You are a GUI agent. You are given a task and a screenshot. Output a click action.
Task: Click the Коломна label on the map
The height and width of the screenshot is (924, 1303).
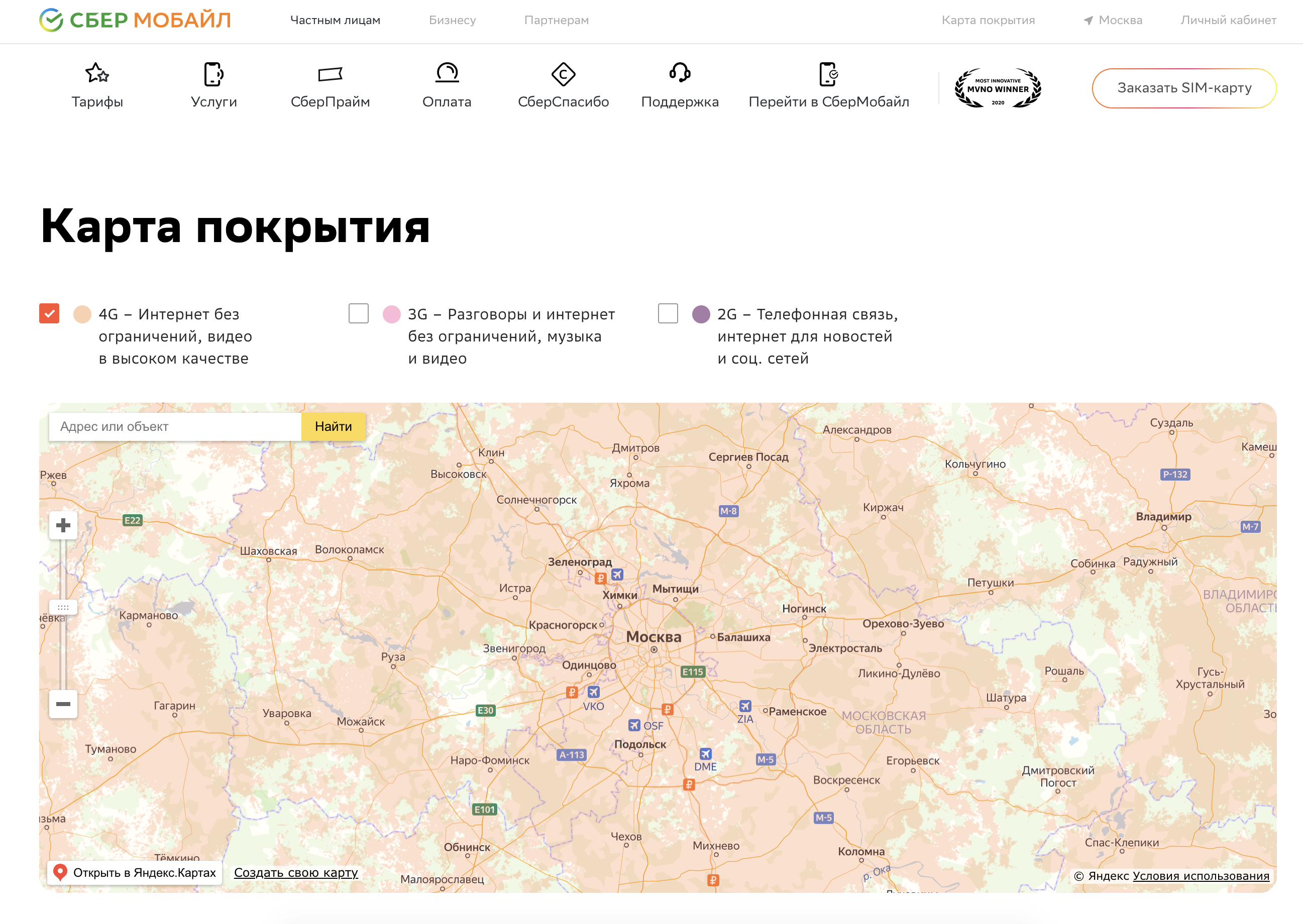(x=861, y=851)
